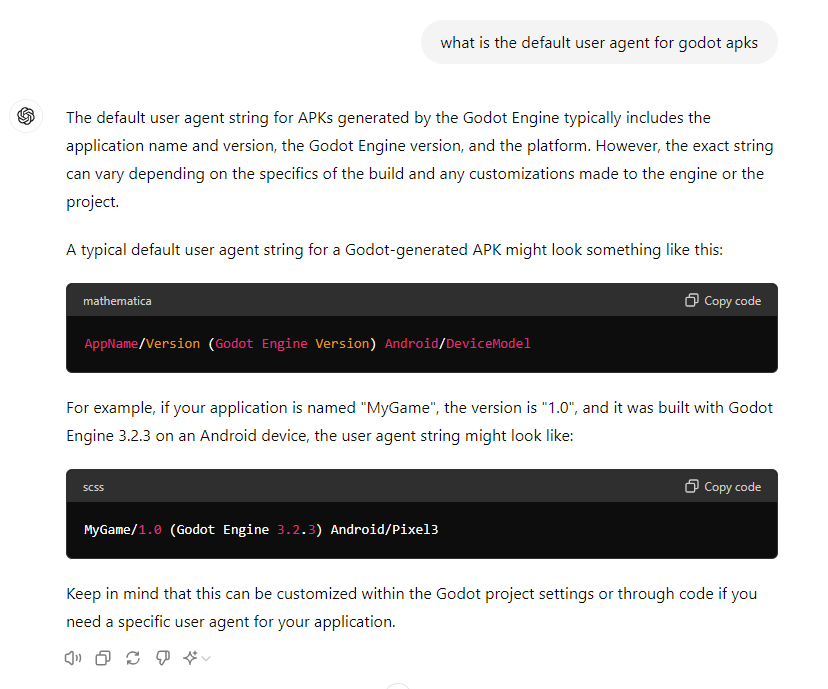Click the paragraph starting "Keep in mind"
The width and height of the screenshot is (828, 689).
411,608
